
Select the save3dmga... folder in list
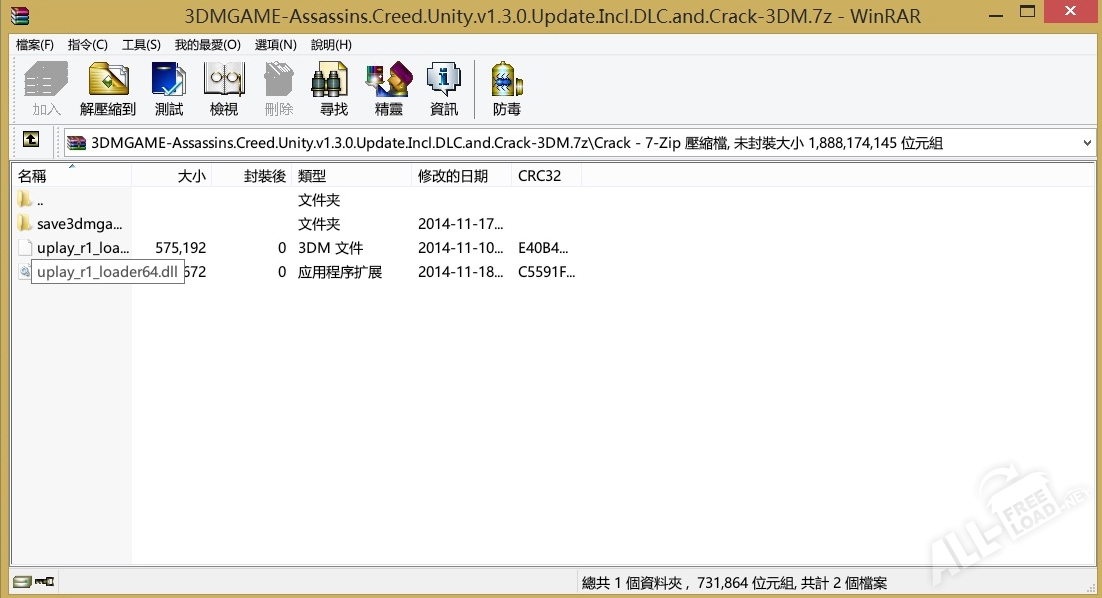point(79,224)
